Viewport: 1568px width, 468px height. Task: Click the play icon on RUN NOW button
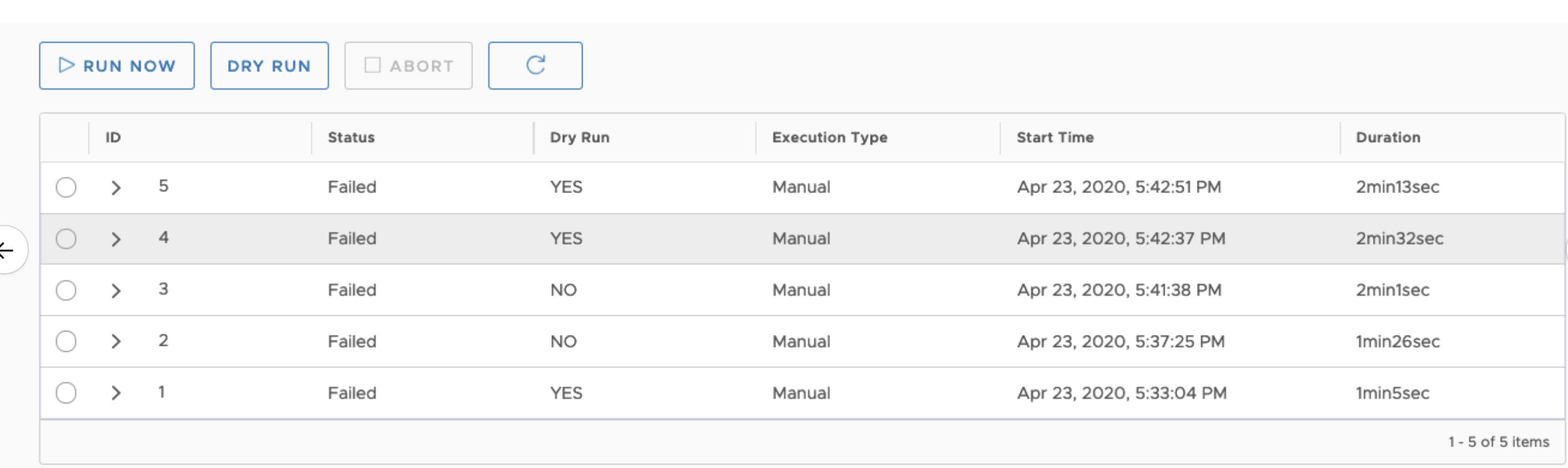tap(67, 65)
